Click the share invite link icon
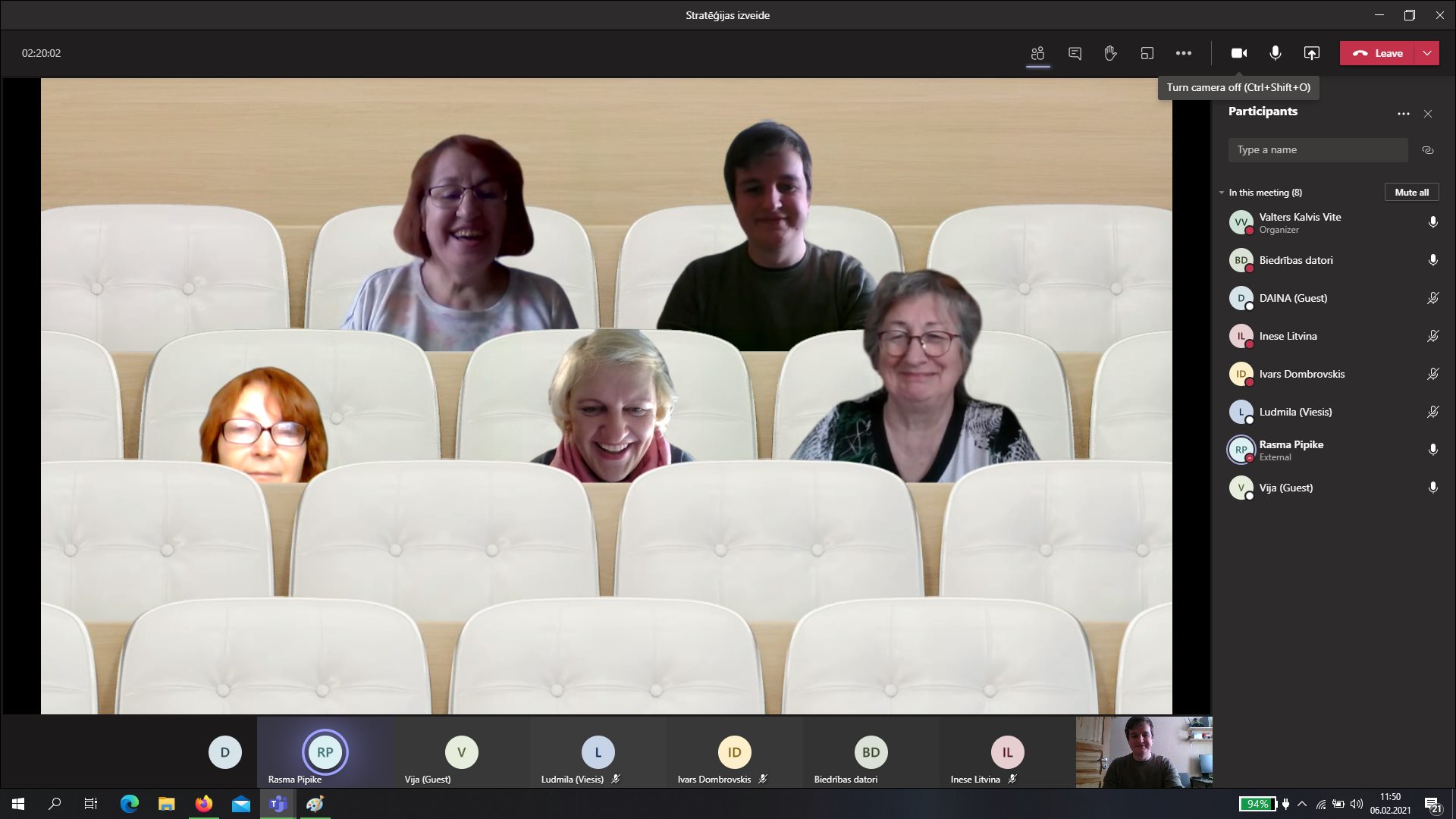 (x=1428, y=150)
